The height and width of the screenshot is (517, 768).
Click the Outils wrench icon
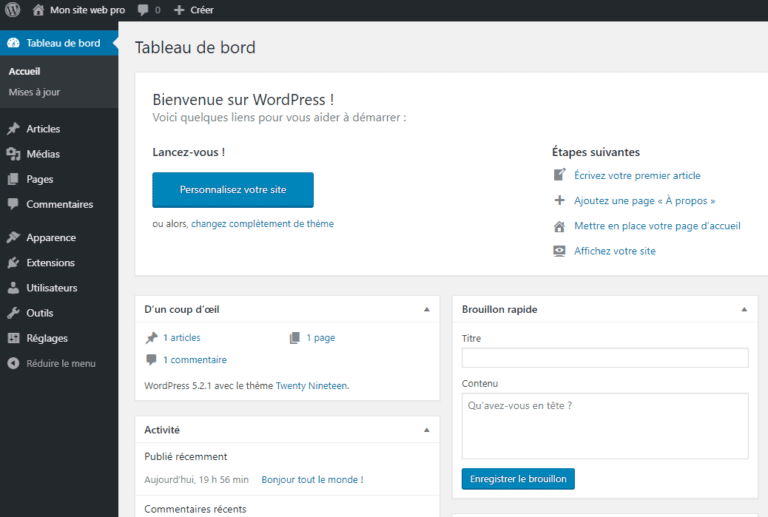point(13,313)
